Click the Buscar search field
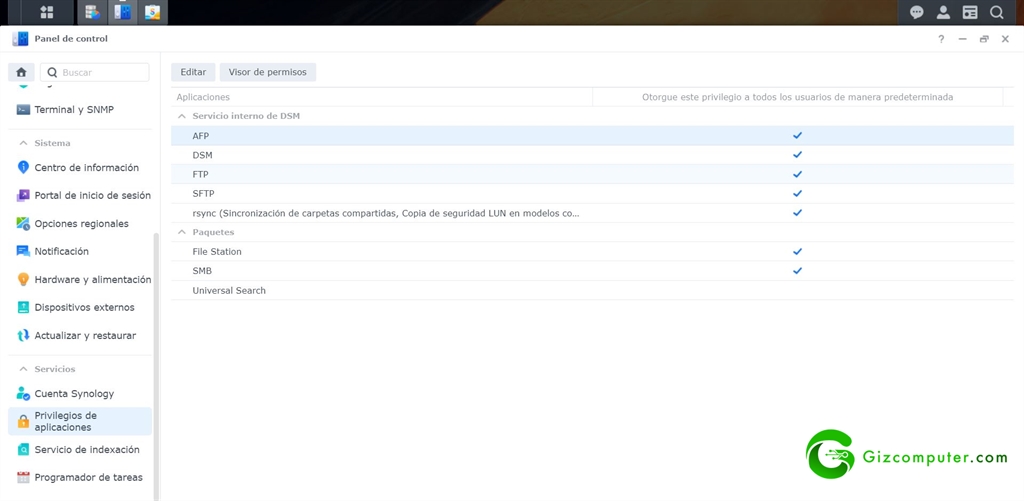This screenshot has width=1024, height=501. 95,72
